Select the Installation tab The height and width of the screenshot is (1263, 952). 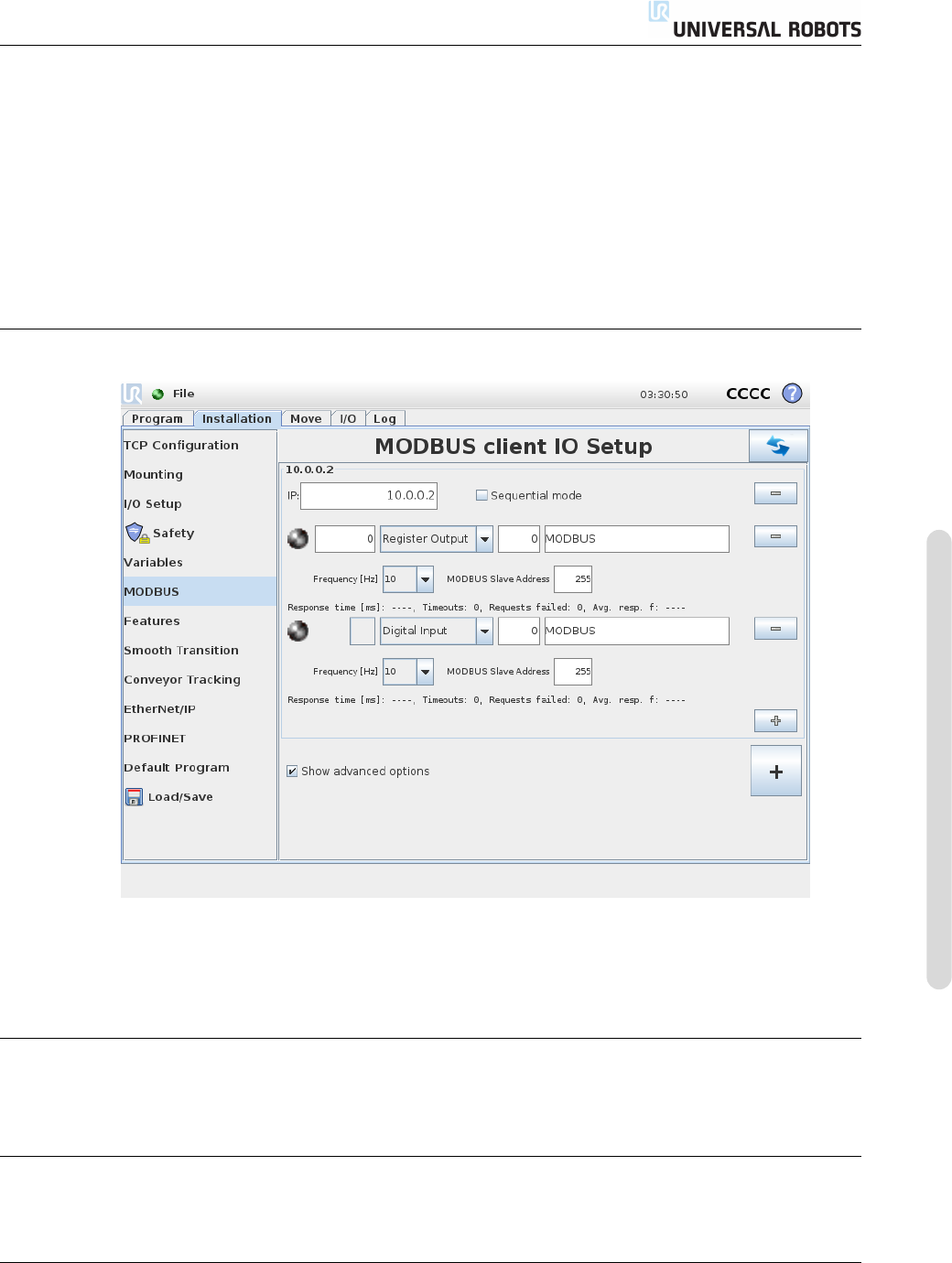pyautogui.click(x=237, y=418)
